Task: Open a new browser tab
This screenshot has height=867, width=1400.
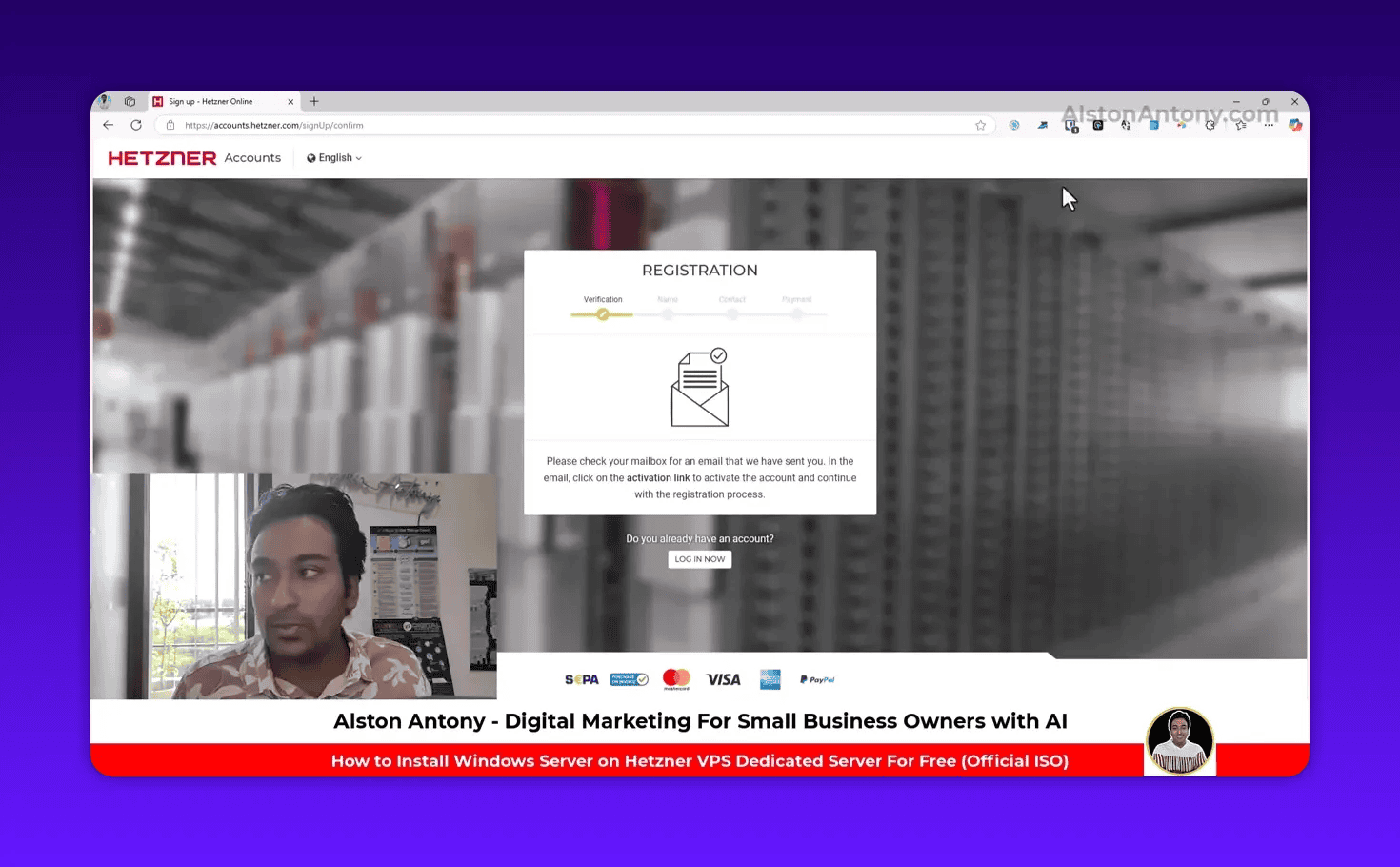Action: point(314,101)
